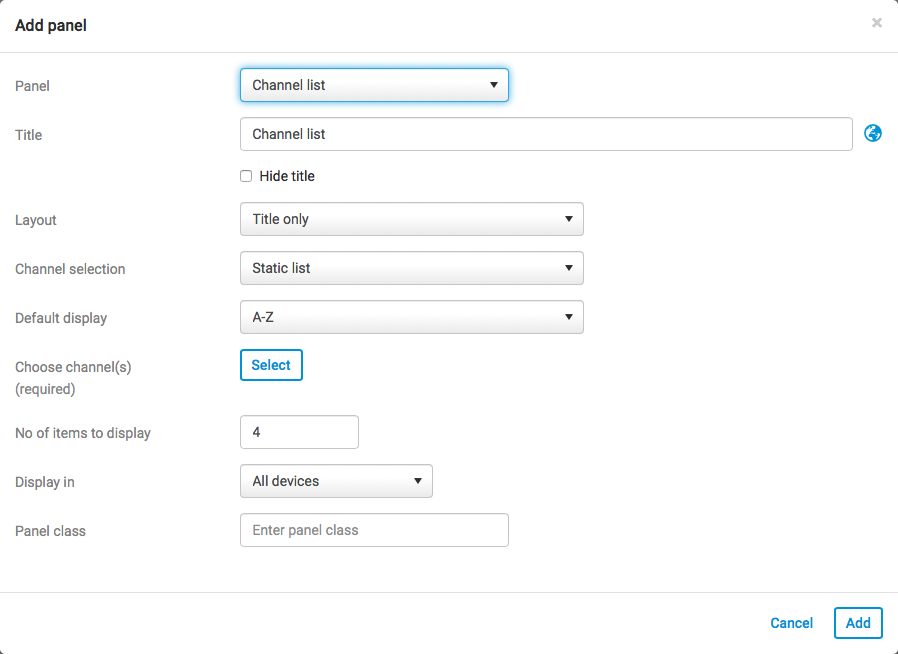Click the Cancel link

point(791,623)
